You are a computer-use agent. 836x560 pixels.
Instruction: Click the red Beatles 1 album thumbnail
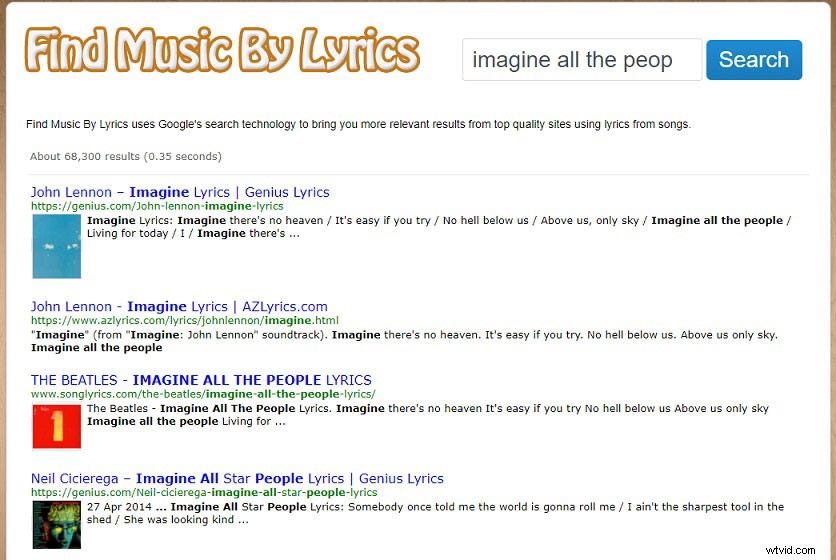[x=57, y=426]
